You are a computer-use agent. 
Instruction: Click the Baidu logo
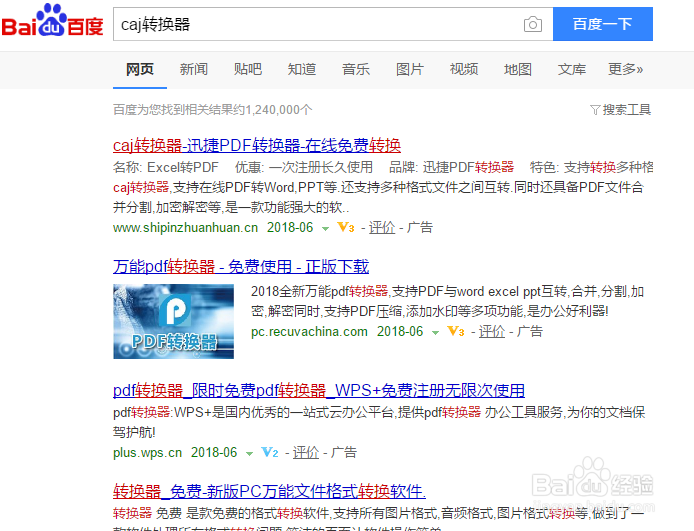tap(52, 20)
